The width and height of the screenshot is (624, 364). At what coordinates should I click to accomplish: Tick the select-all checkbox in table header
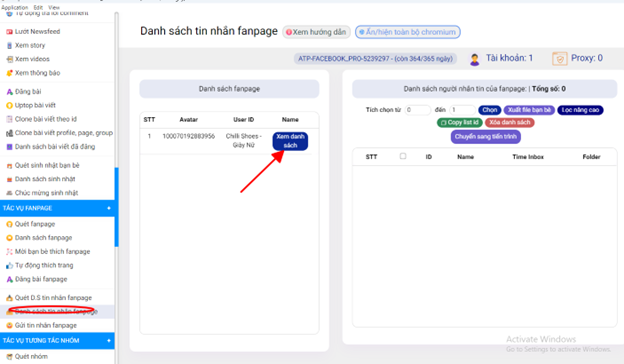point(403,156)
